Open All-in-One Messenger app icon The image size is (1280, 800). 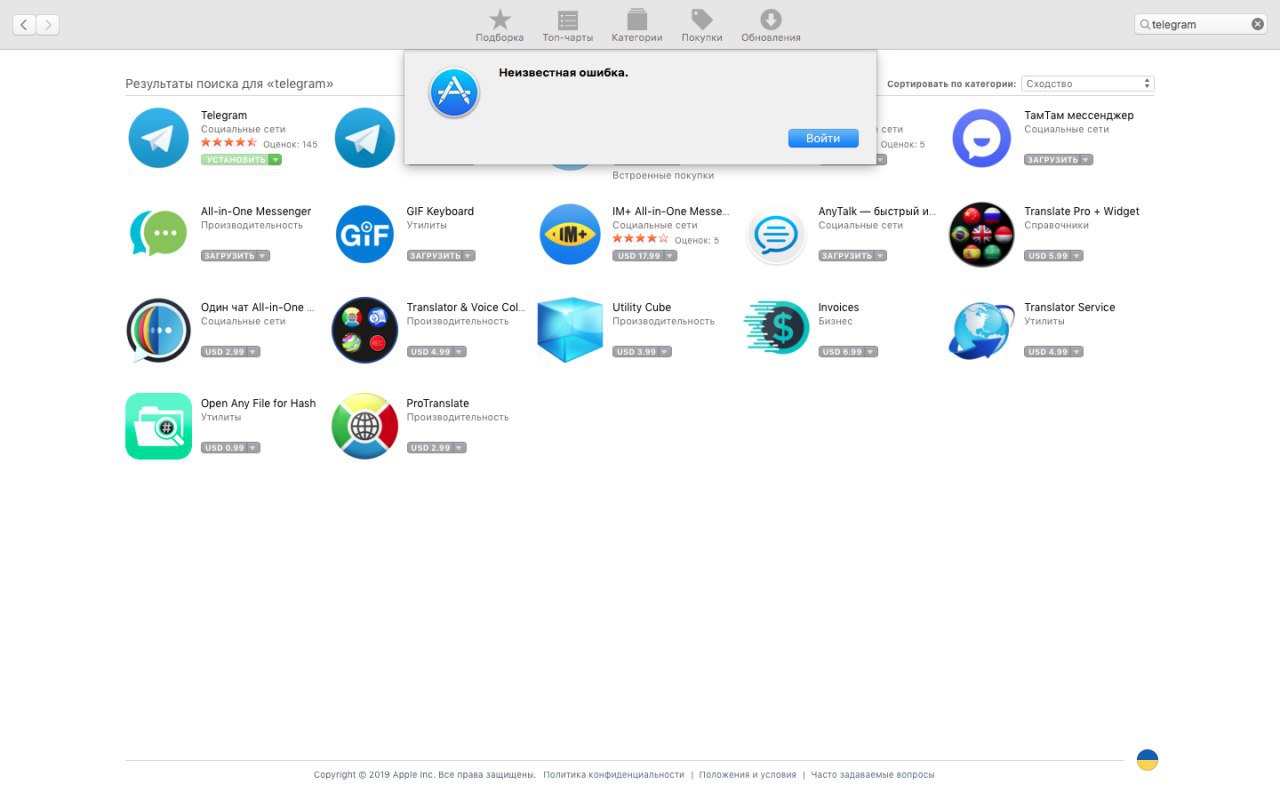tap(158, 234)
